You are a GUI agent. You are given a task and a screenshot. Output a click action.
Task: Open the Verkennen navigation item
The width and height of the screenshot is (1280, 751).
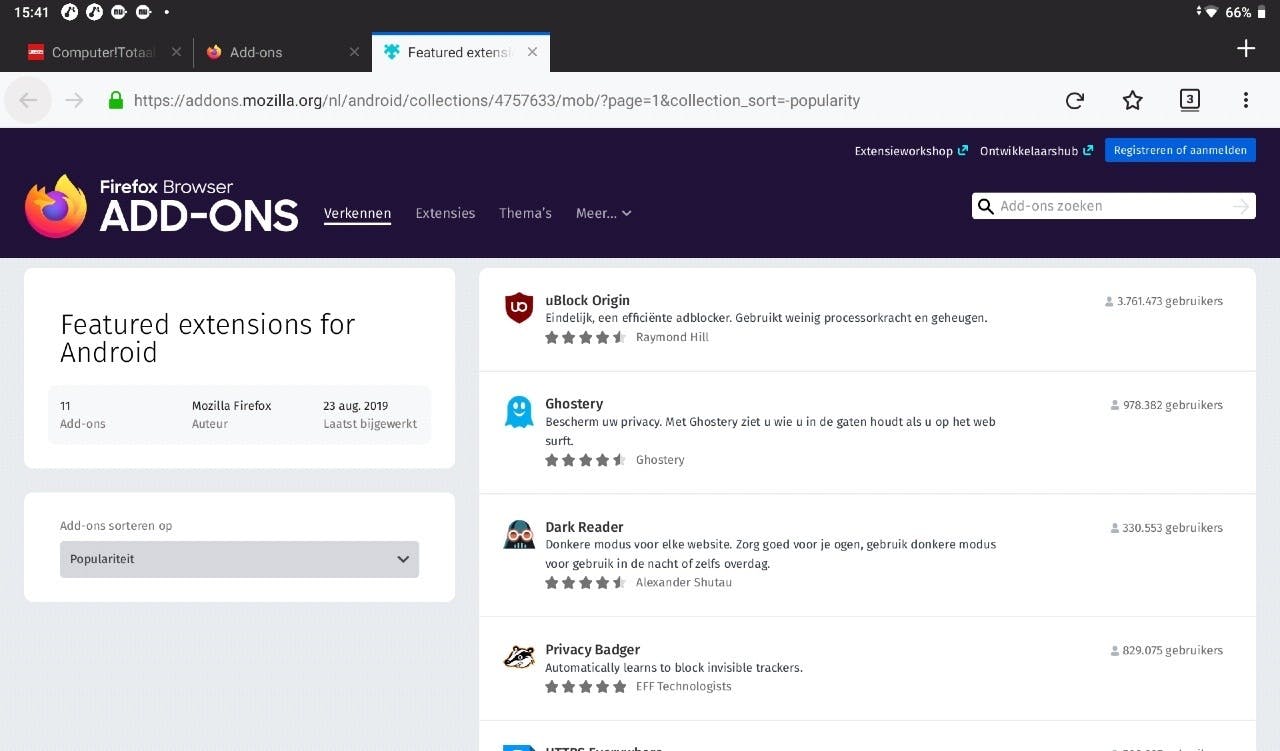click(357, 213)
